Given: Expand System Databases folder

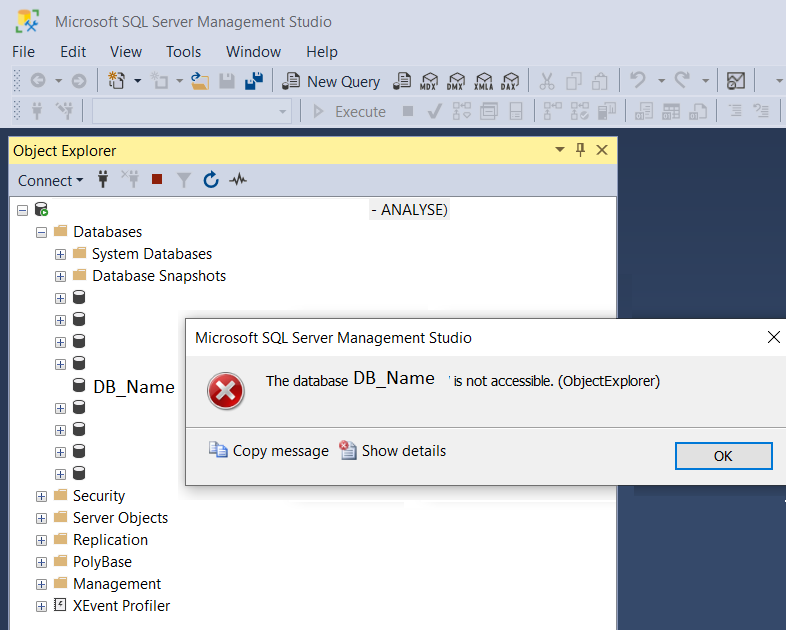Looking at the screenshot, I should point(60,255).
